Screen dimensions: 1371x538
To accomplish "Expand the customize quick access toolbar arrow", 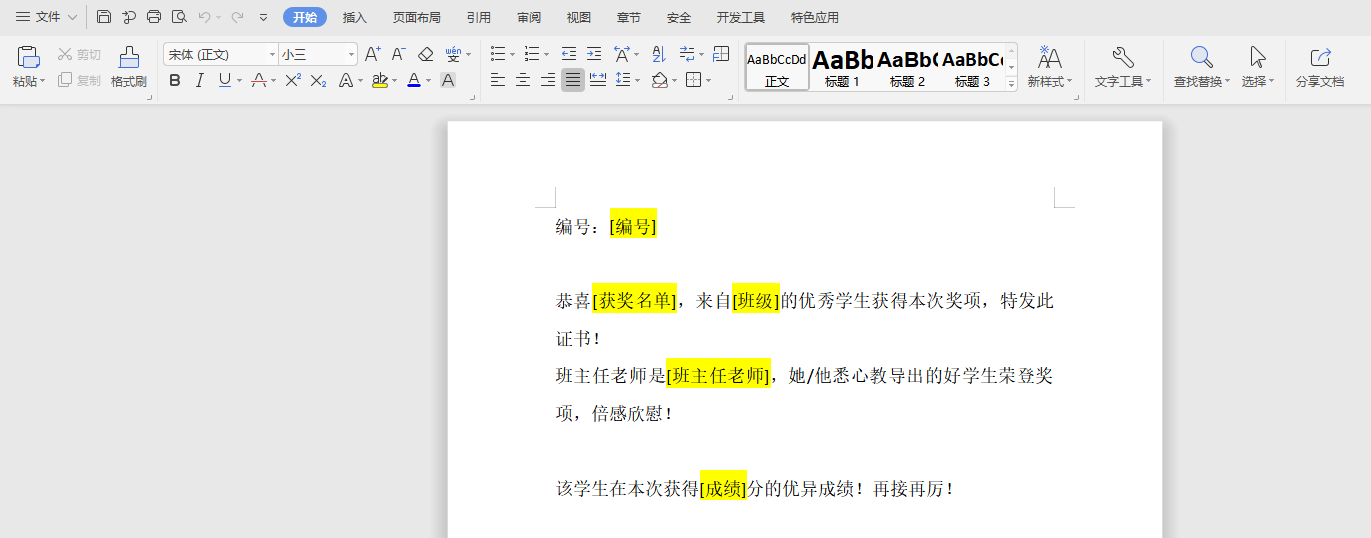I will pyautogui.click(x=263, y=17).
